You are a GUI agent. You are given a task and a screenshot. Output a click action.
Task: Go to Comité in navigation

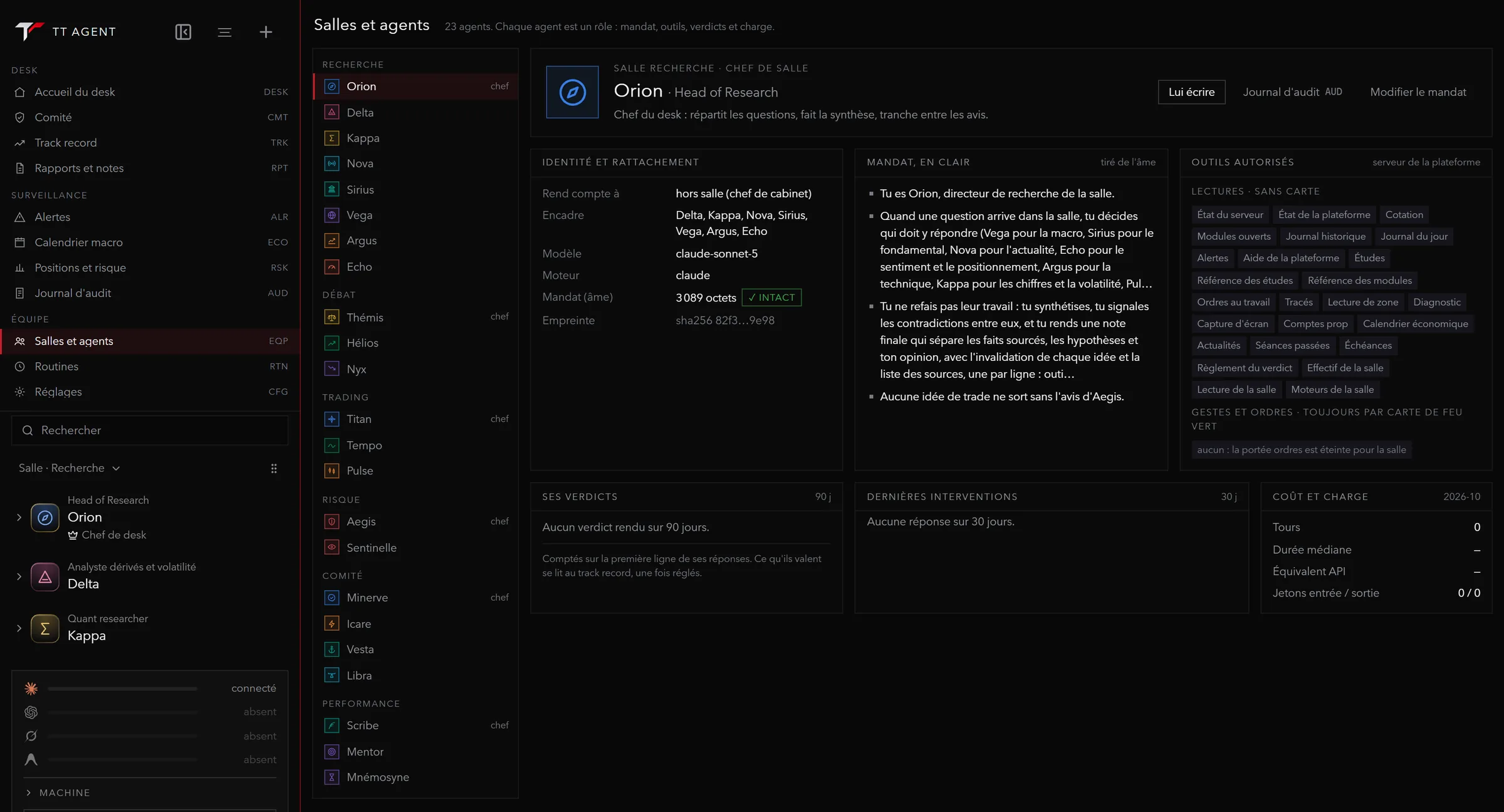150,117
